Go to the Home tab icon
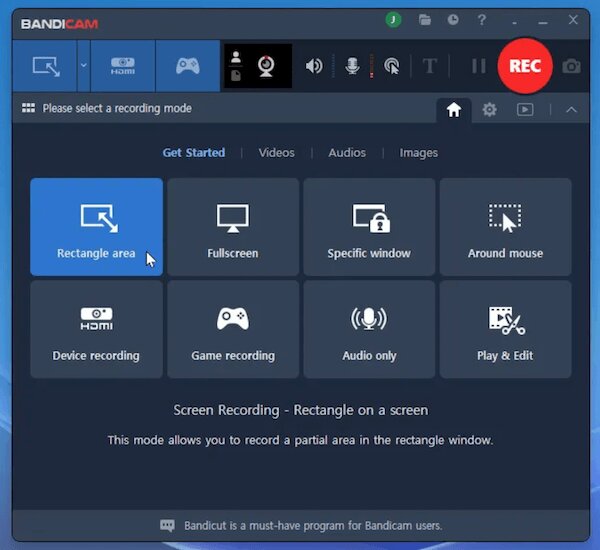This screenshot has height=550, width=600. coord(454,110)
